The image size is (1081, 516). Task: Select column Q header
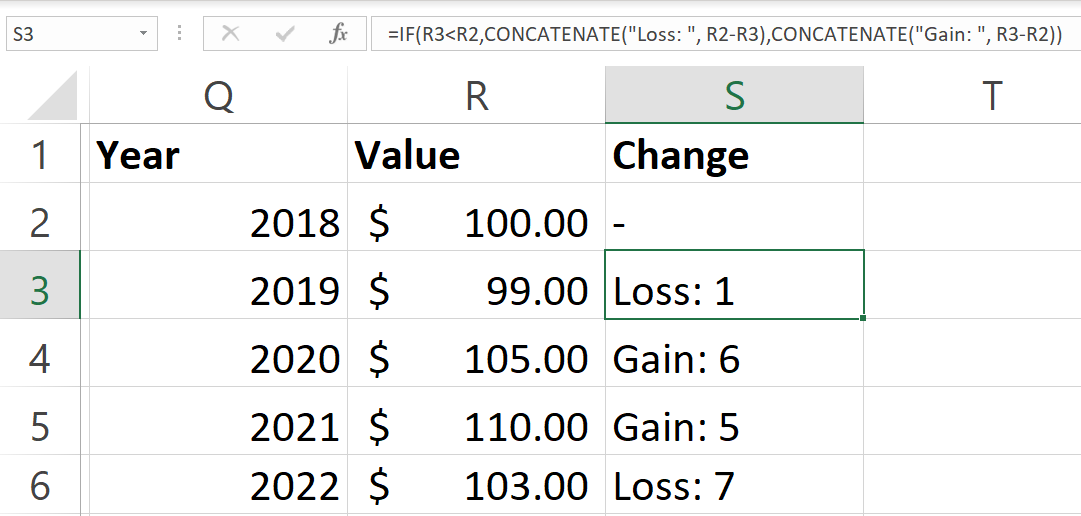[219, 95]
